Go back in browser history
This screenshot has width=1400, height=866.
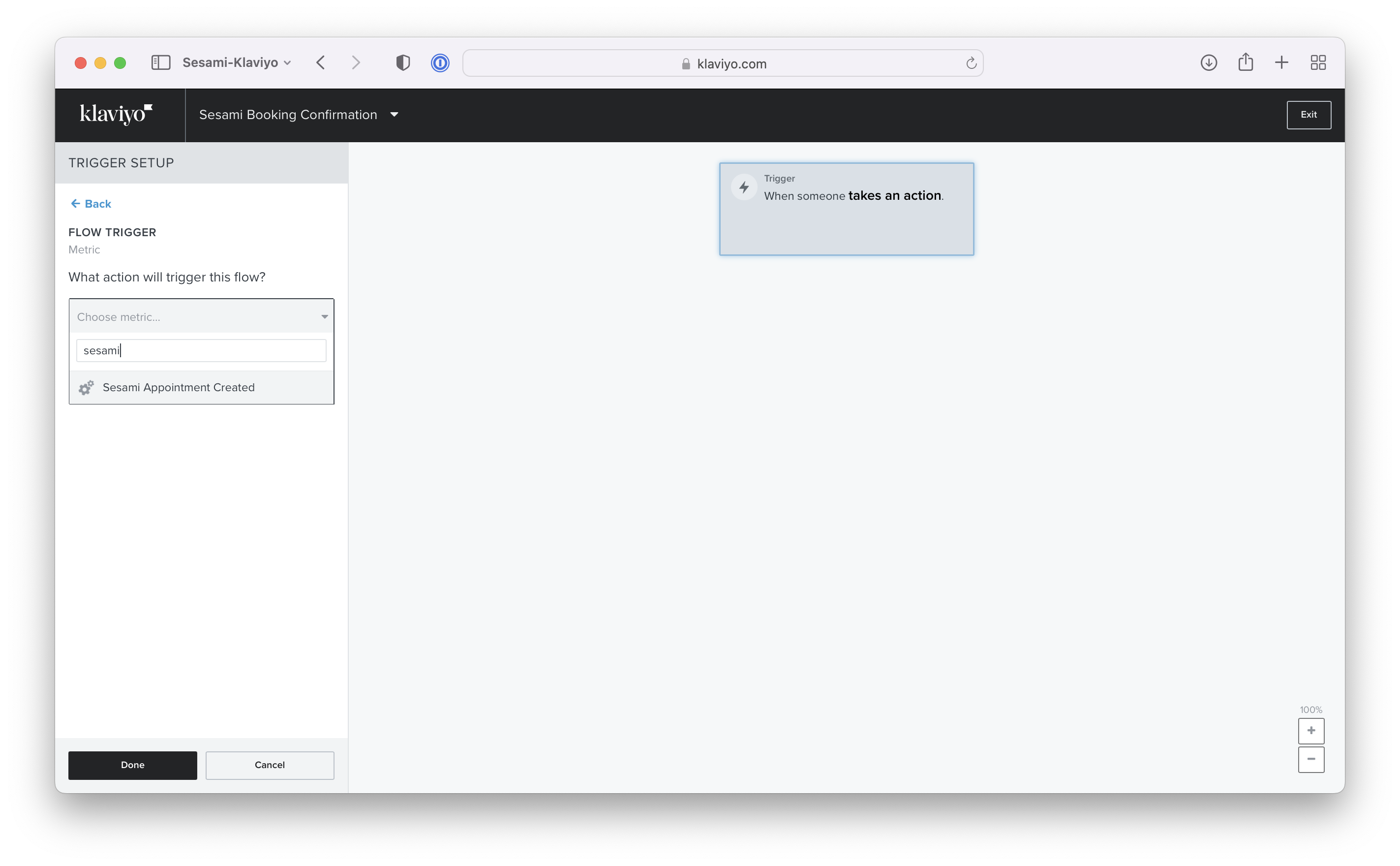click(321, 62)
